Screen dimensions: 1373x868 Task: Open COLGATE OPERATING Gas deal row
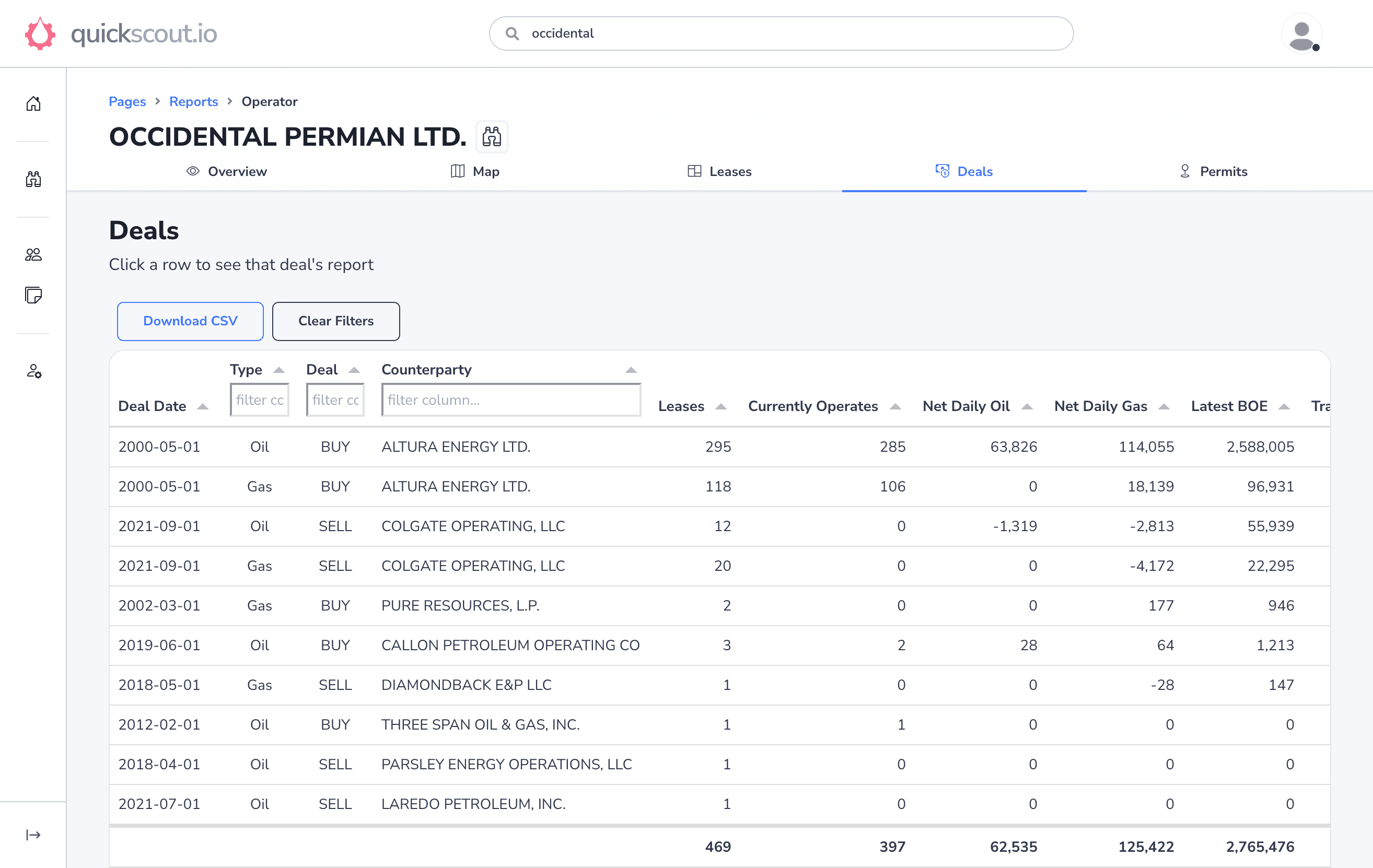coord(719,566)
